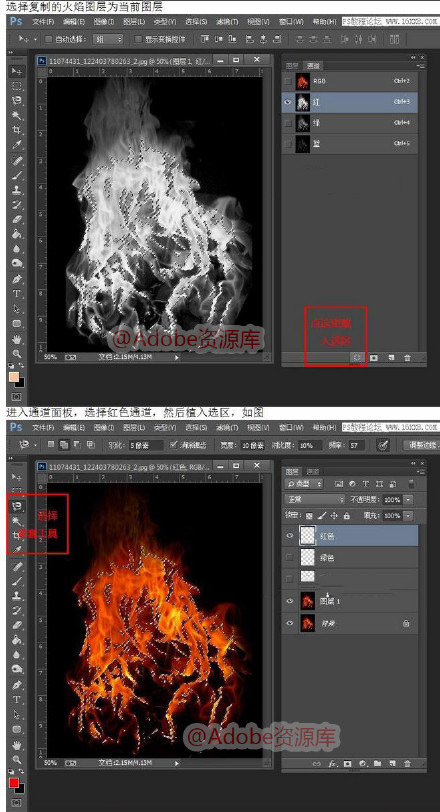The height and width of the screenshot is (812, 440).
Task: Toggle the pen pressure icon beside 频率
Action: point(383,445)
